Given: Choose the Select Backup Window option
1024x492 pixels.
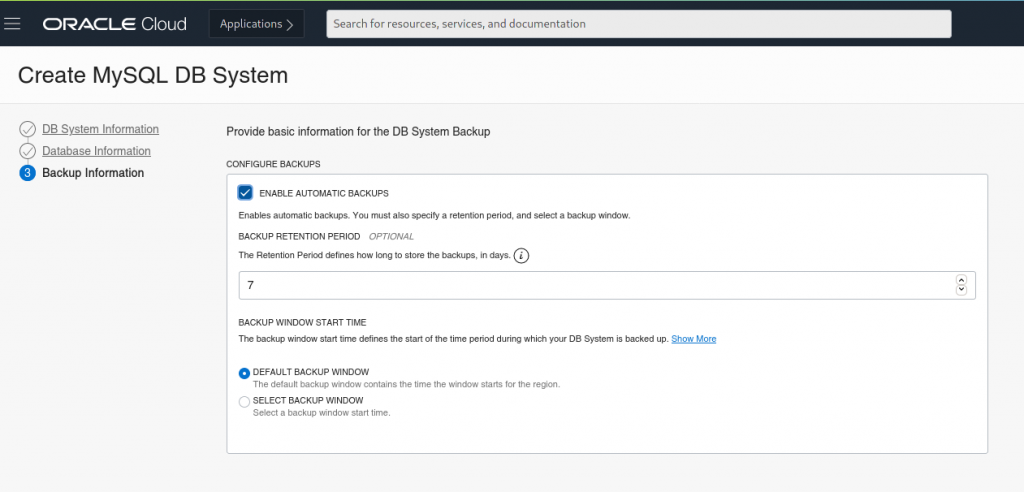Looking at the screenshot, I should [x=244, y=402].
